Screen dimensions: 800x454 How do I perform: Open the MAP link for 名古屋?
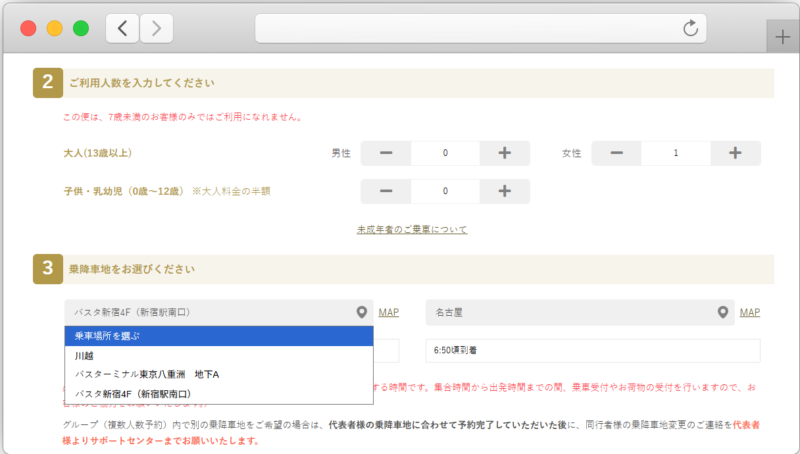750,312
